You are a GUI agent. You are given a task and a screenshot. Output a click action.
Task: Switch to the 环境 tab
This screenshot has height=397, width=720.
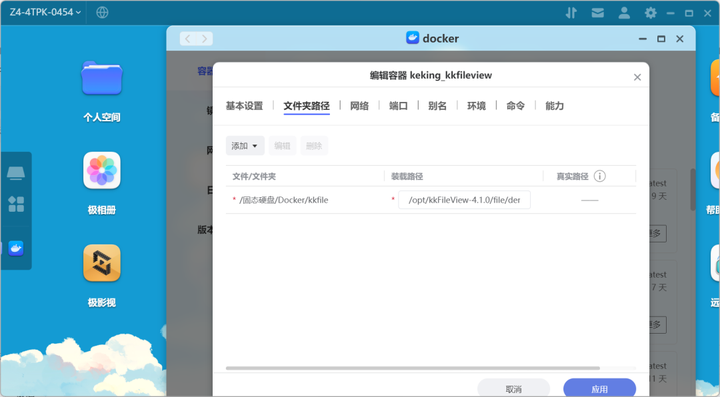pyautogui.click(x=476, y=106)
